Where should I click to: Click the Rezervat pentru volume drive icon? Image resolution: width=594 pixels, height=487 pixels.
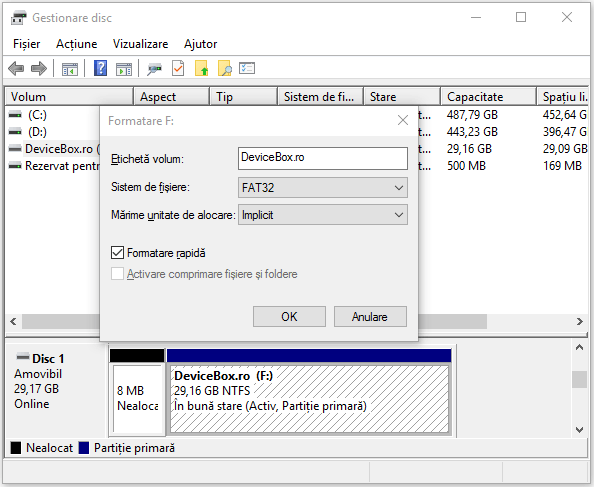pyautogui.click(x=15, y=165)
